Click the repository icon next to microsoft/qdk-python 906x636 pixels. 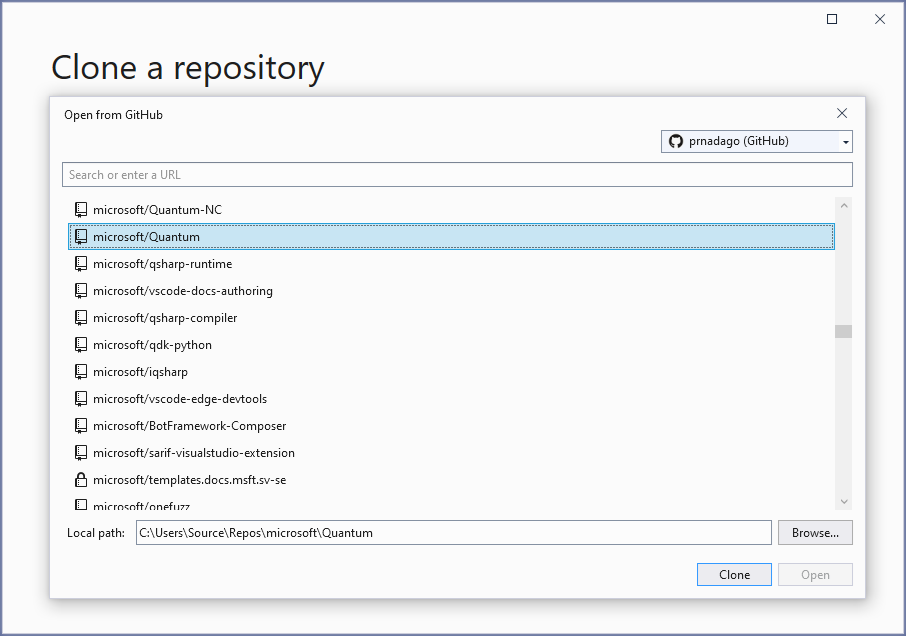coord(81,344)
